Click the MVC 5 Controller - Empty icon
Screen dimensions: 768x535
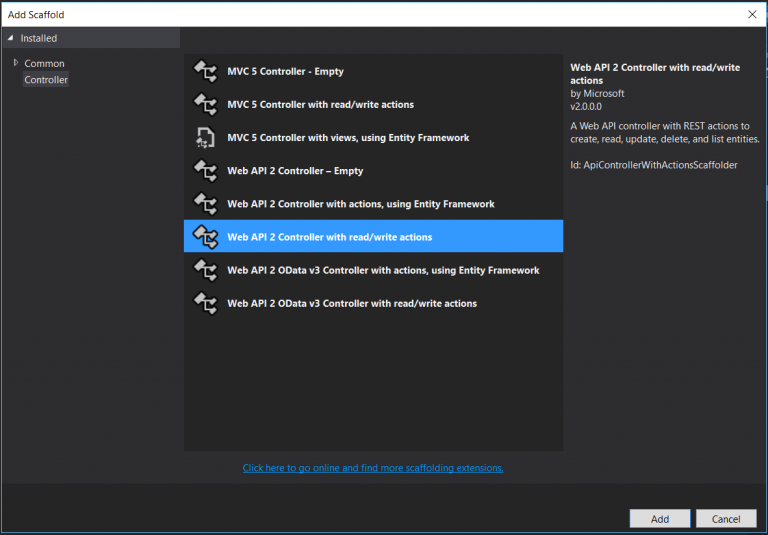tap(205, 72)
